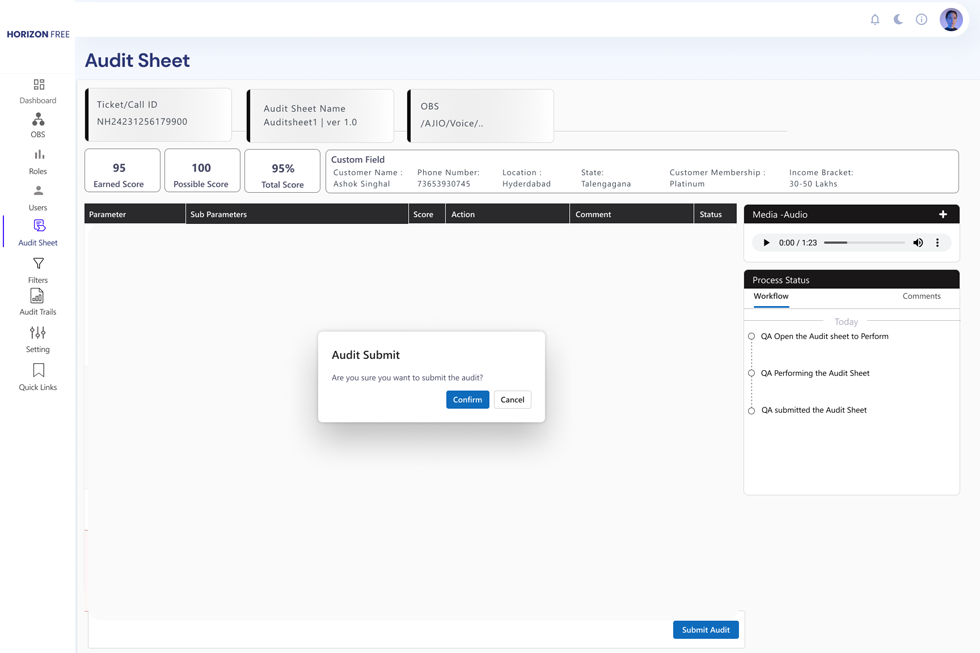Screen dimensions: 980x653
Task: Open audio player more options menu
Action: (x=937, y=243)
